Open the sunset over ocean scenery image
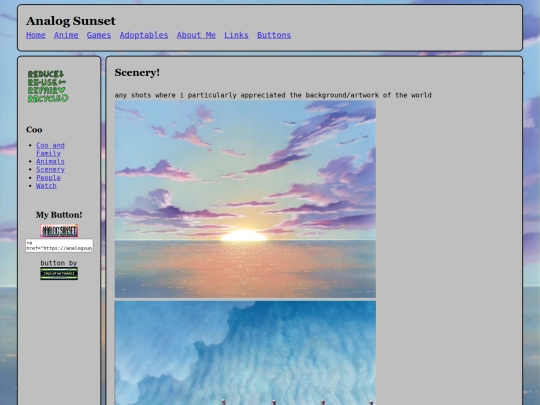 (x=245, y=199)
